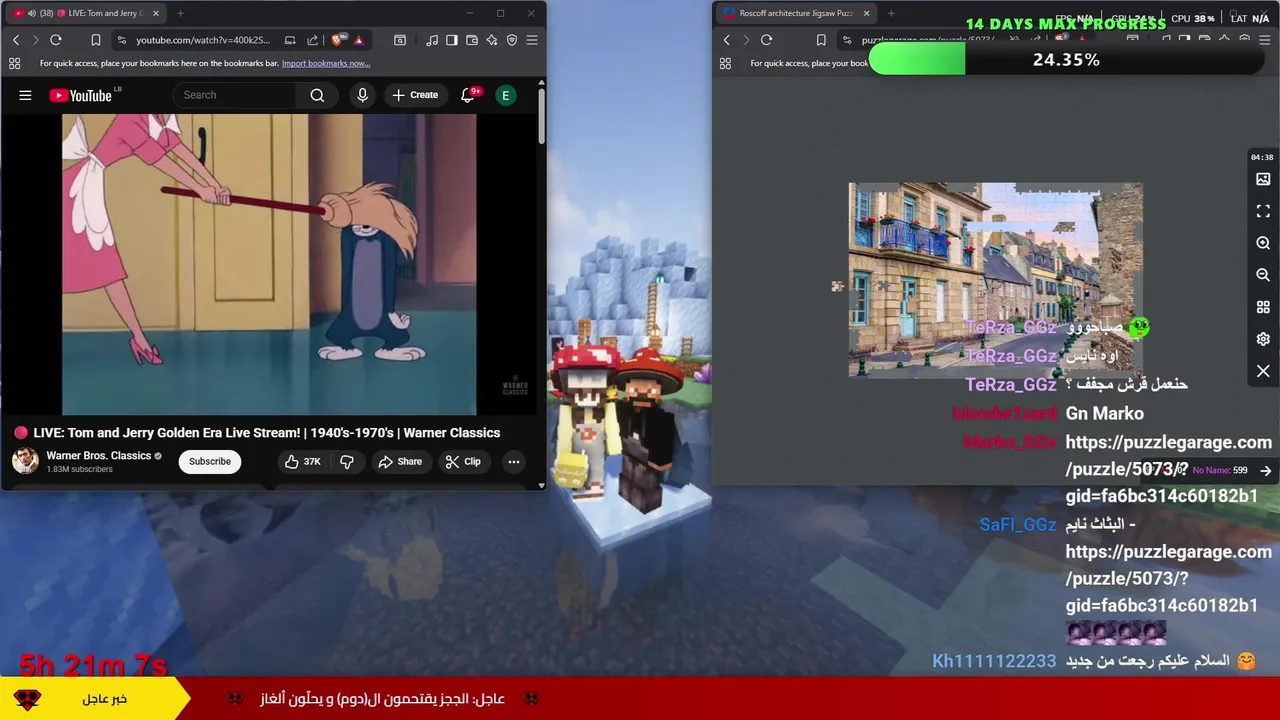
Task: Open apps grid on YouTube window bookmarks bar
Action: (14, 63)
